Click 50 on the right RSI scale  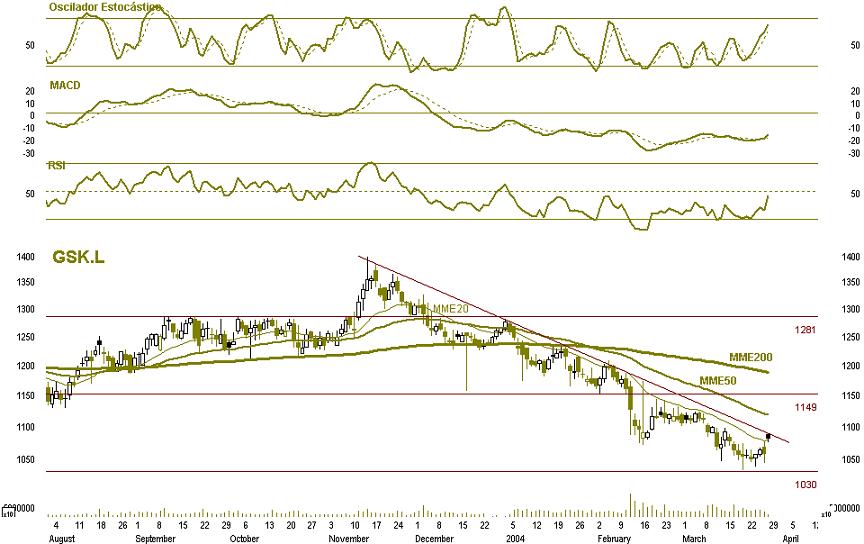coord(855,194)
